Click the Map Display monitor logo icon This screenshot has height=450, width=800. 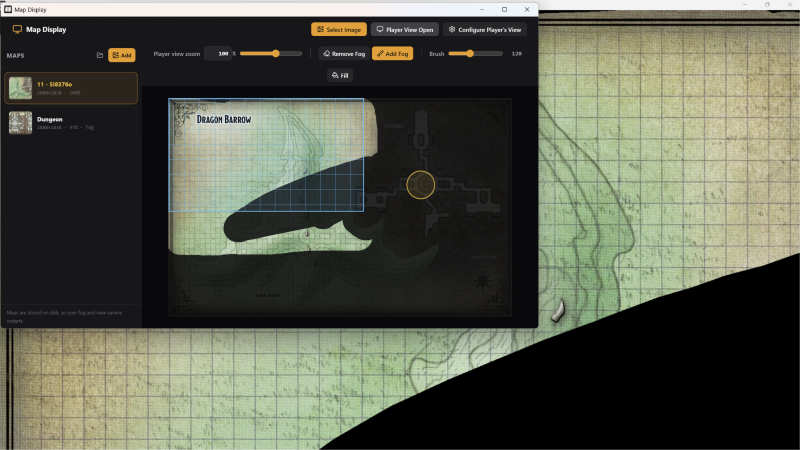click(17, 30)
